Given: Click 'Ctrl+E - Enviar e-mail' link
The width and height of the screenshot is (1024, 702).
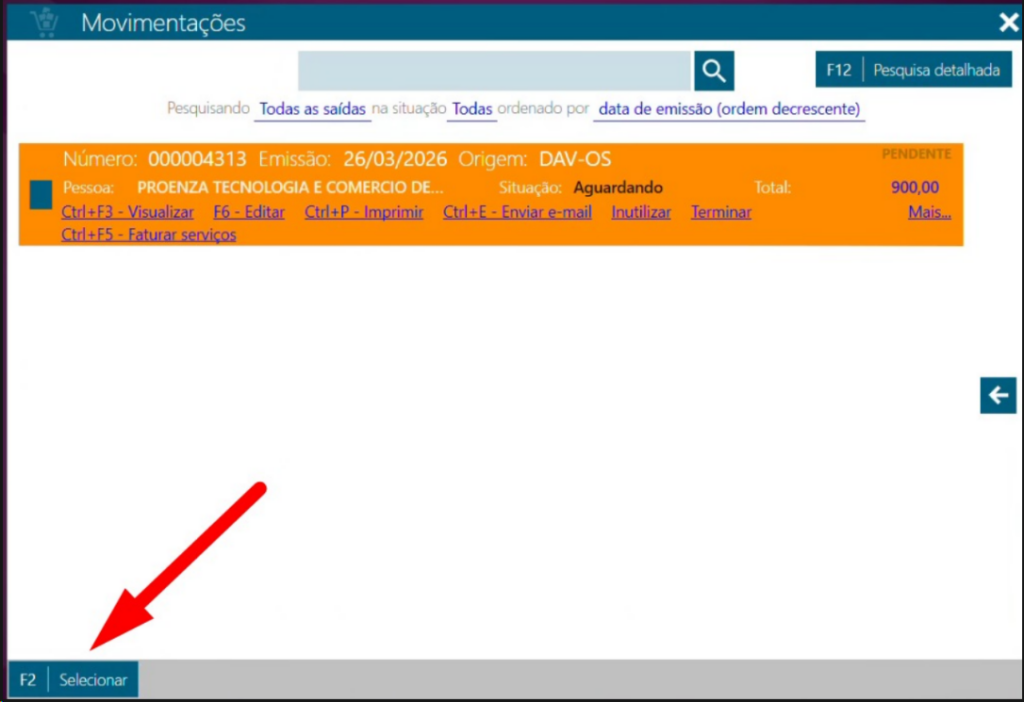Looking at the screenshot, I should pyautogui.click(x=517, y=212).
